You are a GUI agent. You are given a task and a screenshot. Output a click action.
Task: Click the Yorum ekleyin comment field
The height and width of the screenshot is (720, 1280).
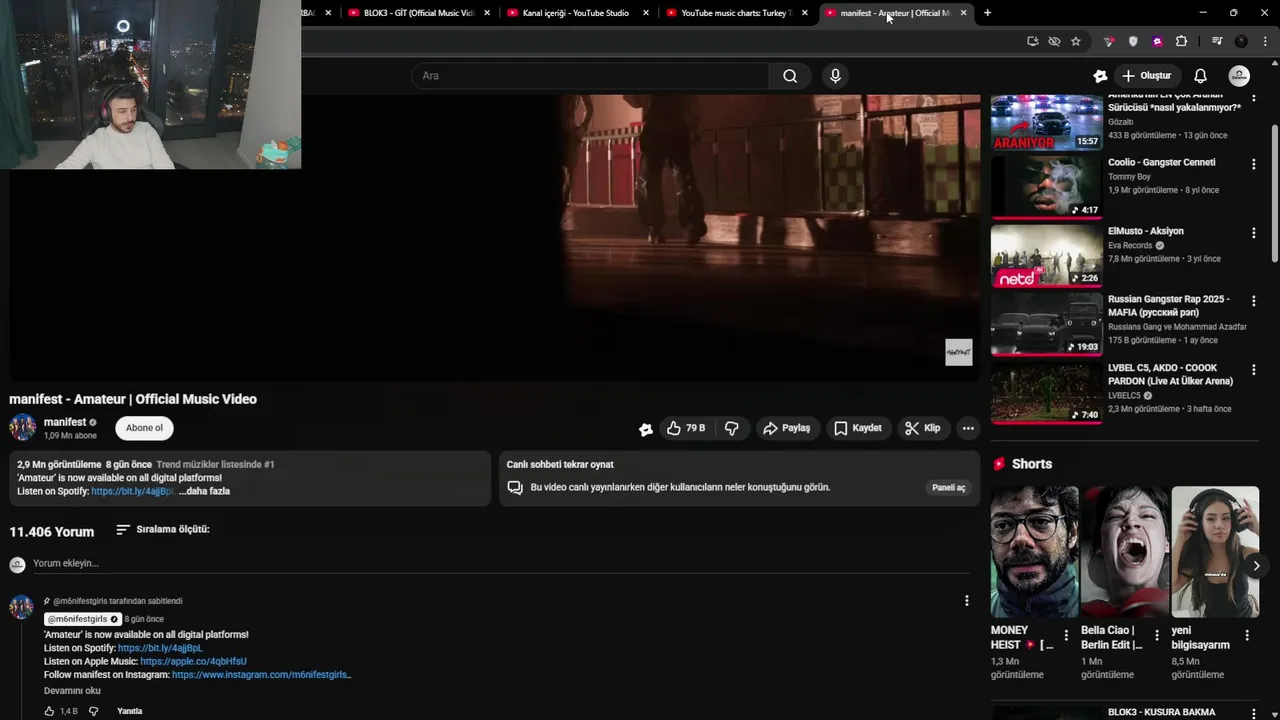click(500, 564)
